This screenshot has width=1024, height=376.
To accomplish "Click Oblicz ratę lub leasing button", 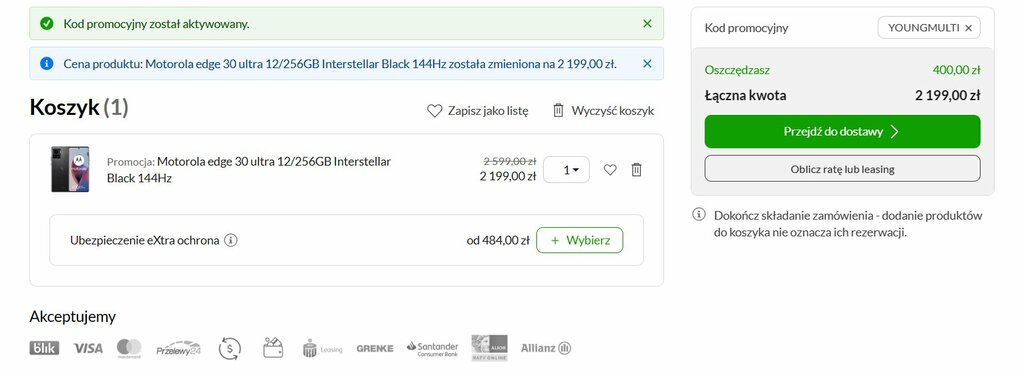I will point(842,169).
